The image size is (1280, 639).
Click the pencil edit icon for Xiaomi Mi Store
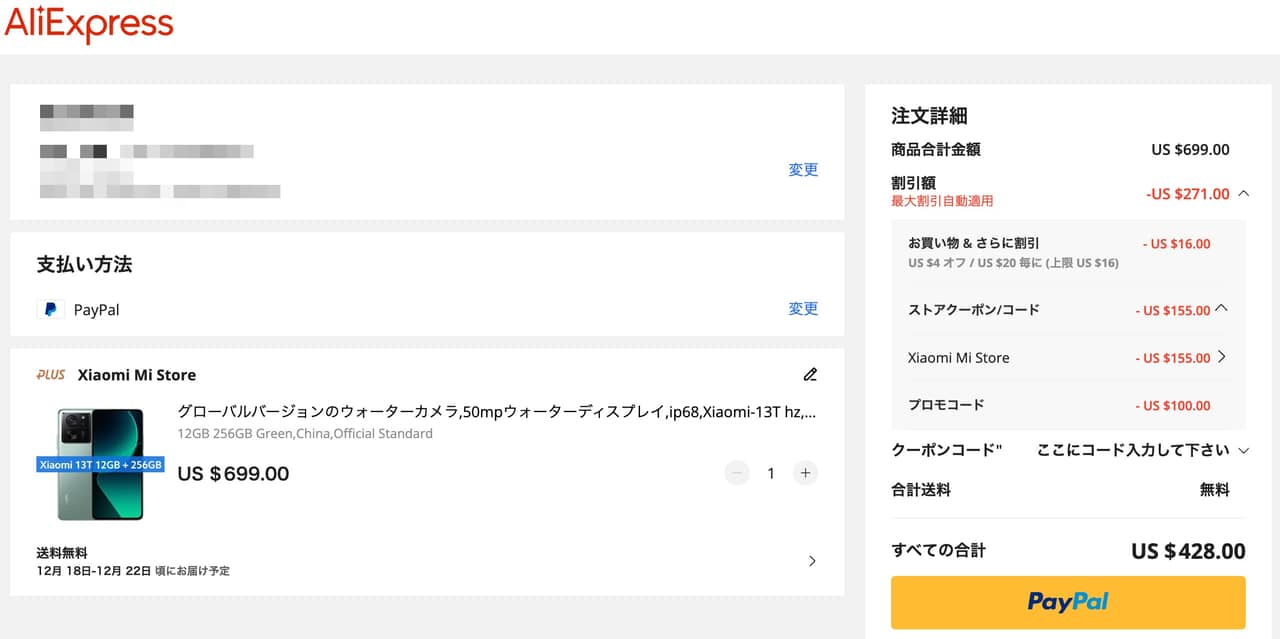click(x=810, y=375)
